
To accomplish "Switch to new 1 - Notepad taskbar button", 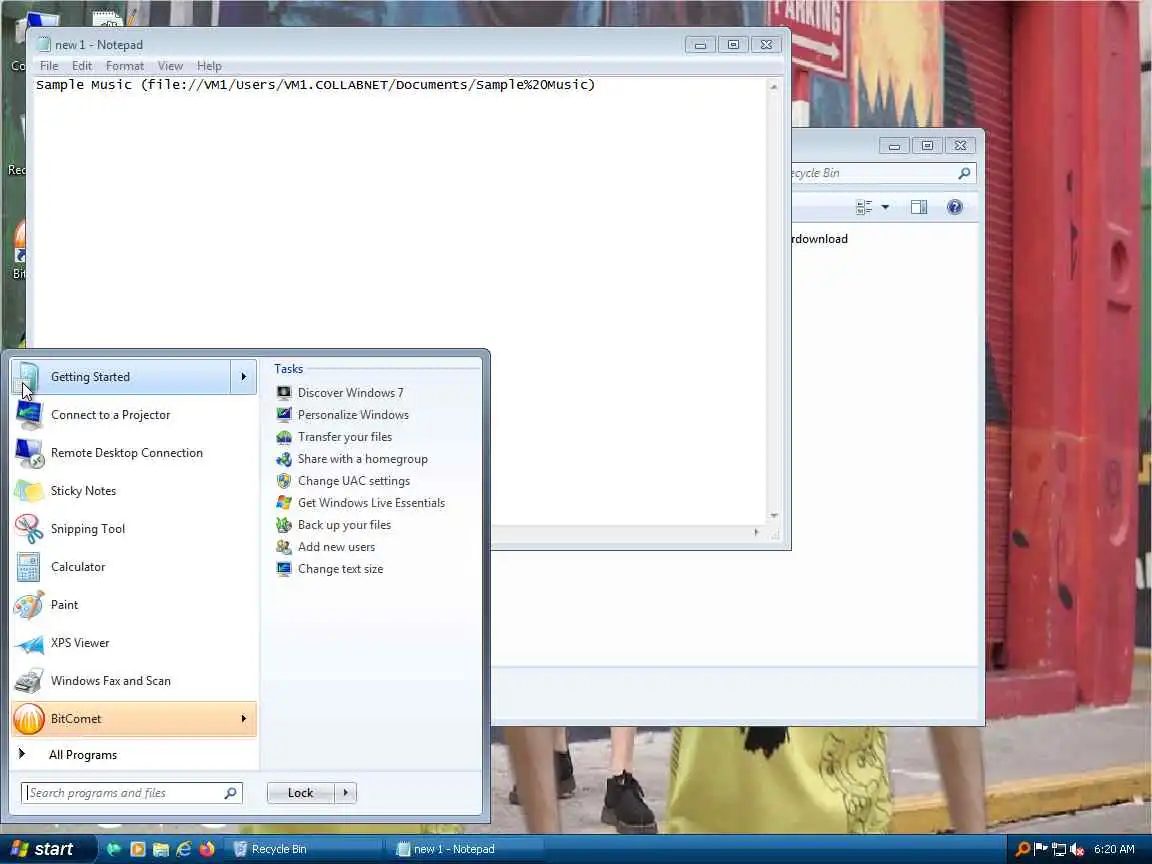I will point(464,849).
